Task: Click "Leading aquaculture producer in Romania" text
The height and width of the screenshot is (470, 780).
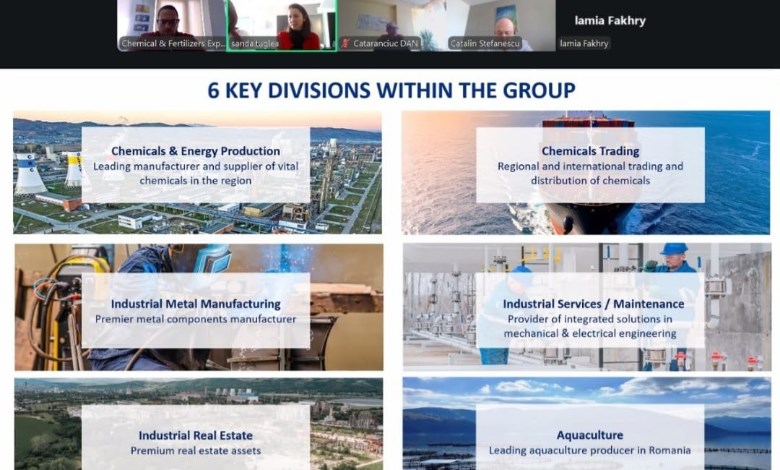Action: pos(590,451)
